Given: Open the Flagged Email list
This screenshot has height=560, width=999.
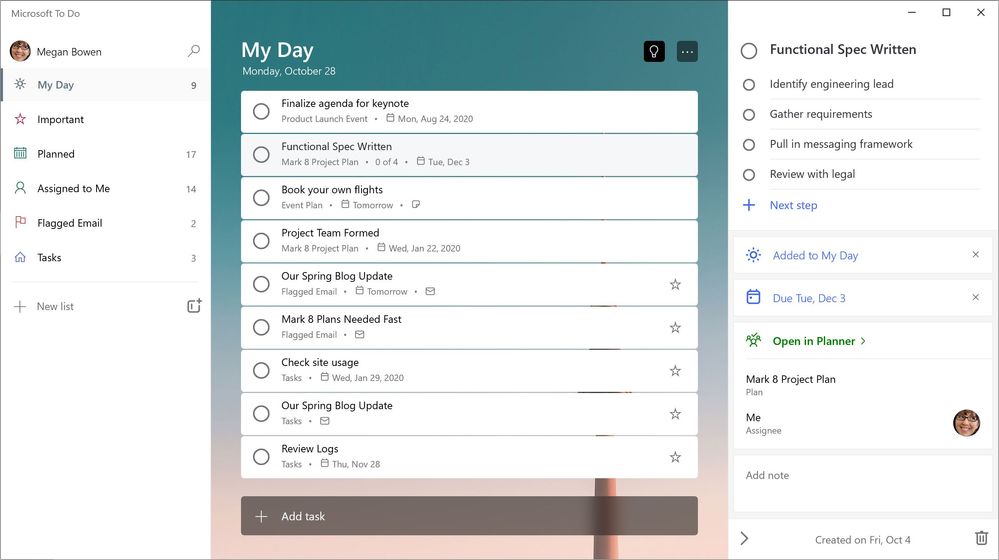Looking at the screenshot, I should point(106,223).
